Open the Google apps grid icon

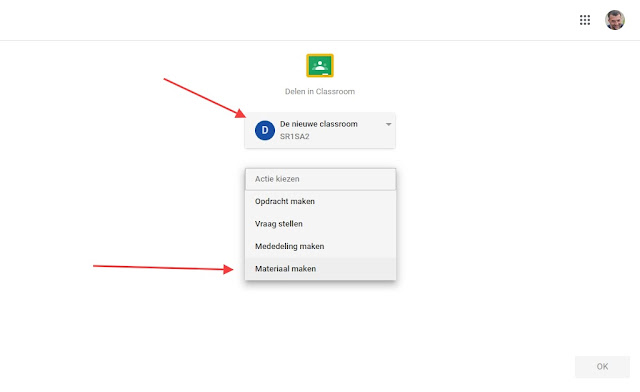click(x=584, y=20)
